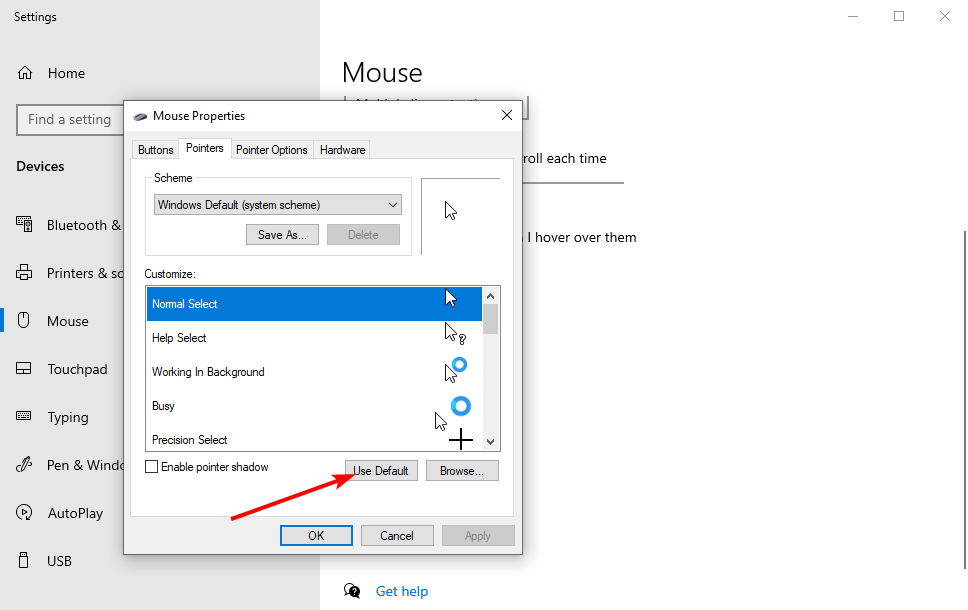
Task: Click the Cancel button
Action: pos(397,535)
